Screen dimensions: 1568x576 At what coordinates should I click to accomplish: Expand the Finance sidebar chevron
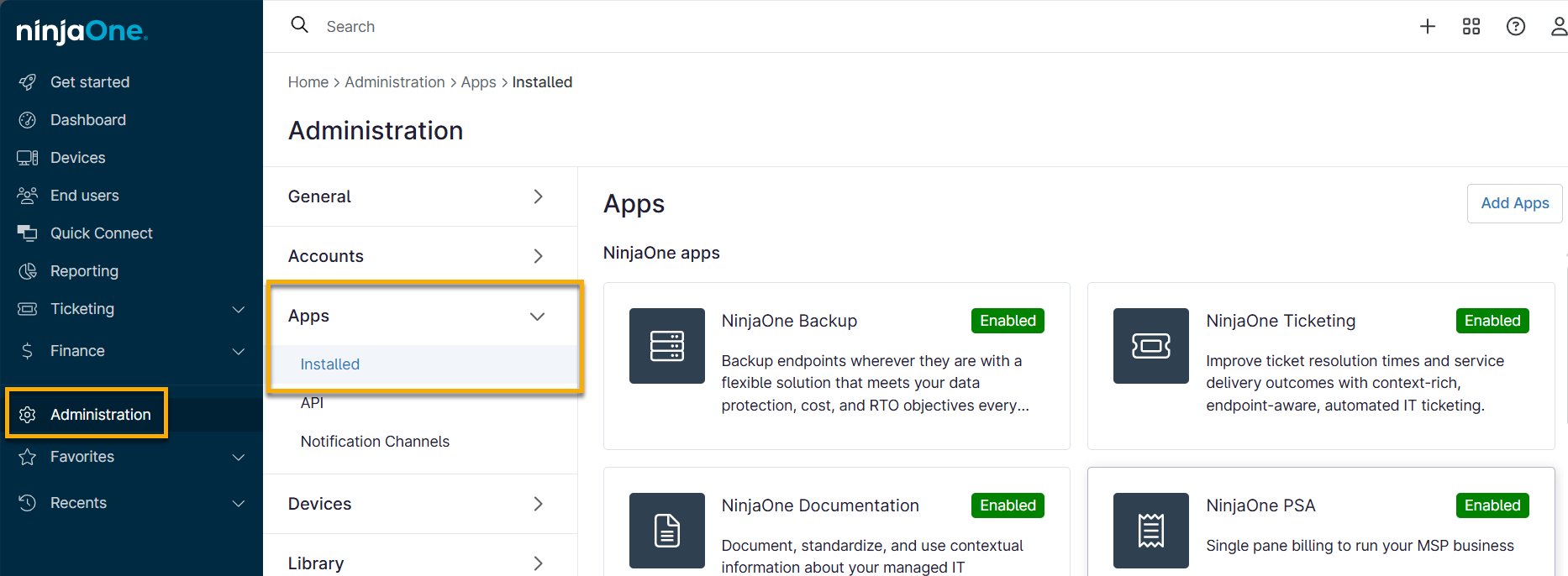click(239, 352)
